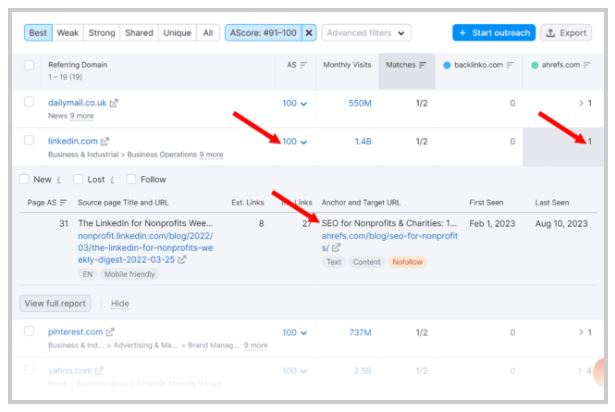Click 737M monthly visits value
The height and width of the screenshot is (412, 615).
(x=360, y=333)
